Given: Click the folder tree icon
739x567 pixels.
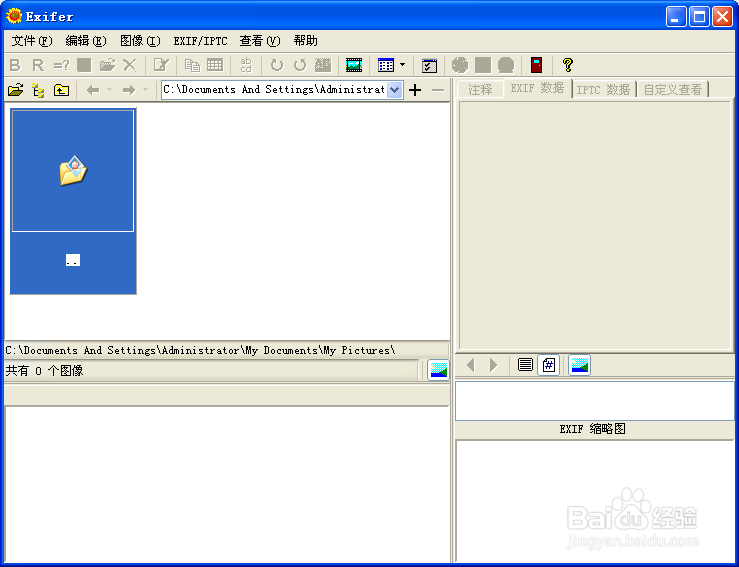Looking at the screenshot, I should click(x=38, y=90).
